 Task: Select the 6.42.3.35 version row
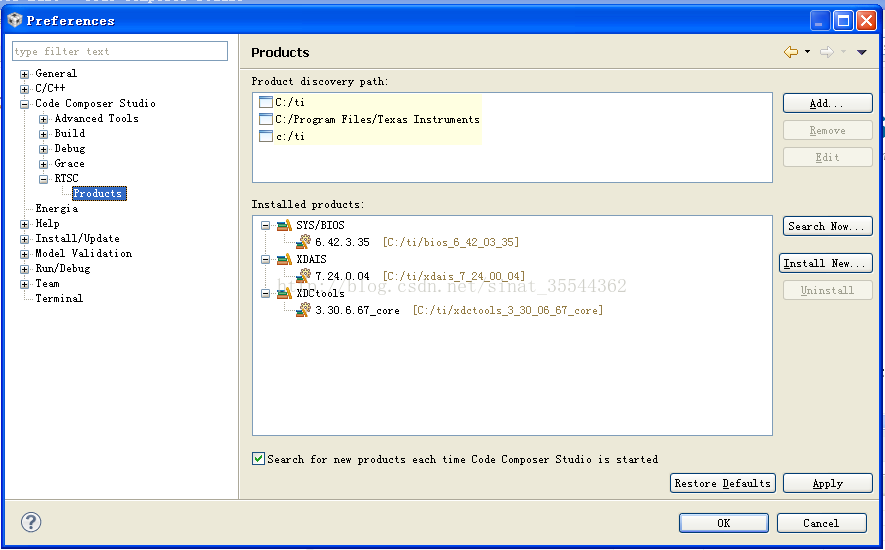pos(407,242)
